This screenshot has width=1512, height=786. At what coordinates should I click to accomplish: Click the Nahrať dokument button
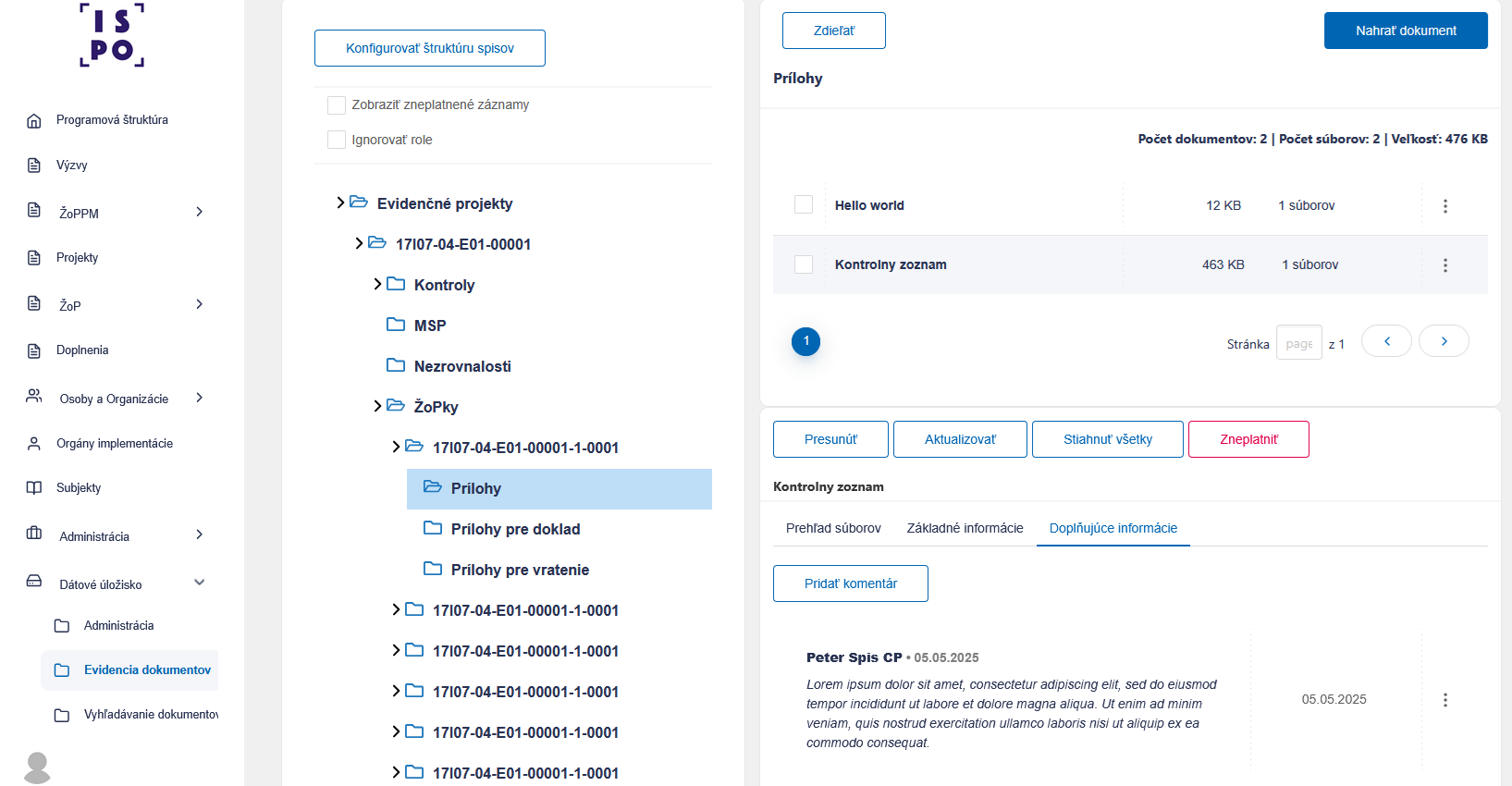coord(1406,31)
